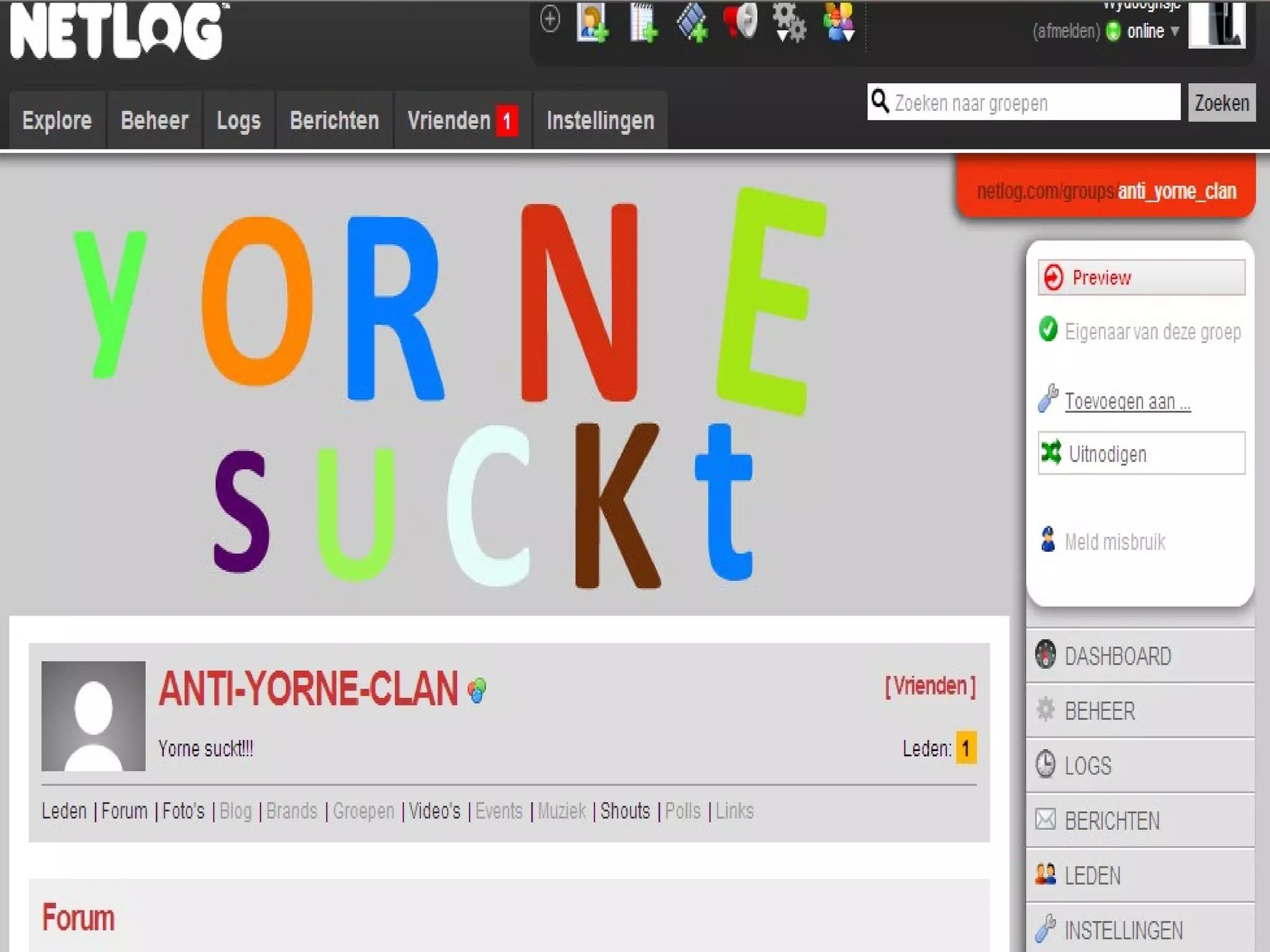
Task: Open the Vrienden tab with notification
Action: (462, 120)
